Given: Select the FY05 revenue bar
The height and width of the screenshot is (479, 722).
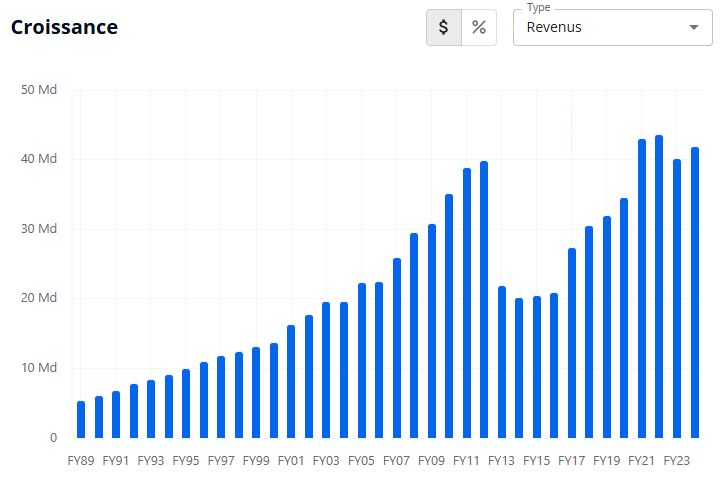Looking at the screenshot, I should point(362,360).
